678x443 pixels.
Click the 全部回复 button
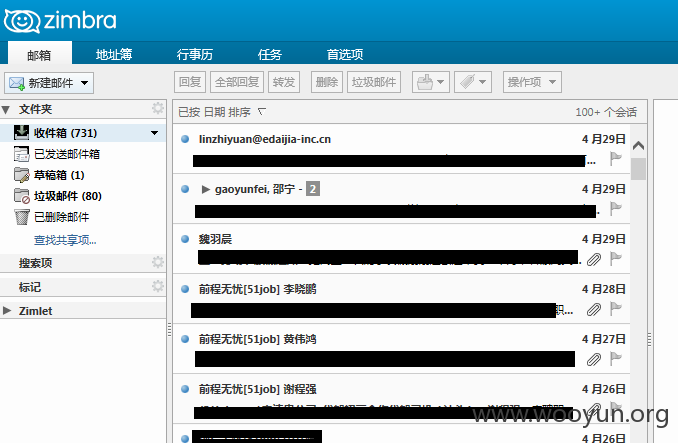(237, 82)
